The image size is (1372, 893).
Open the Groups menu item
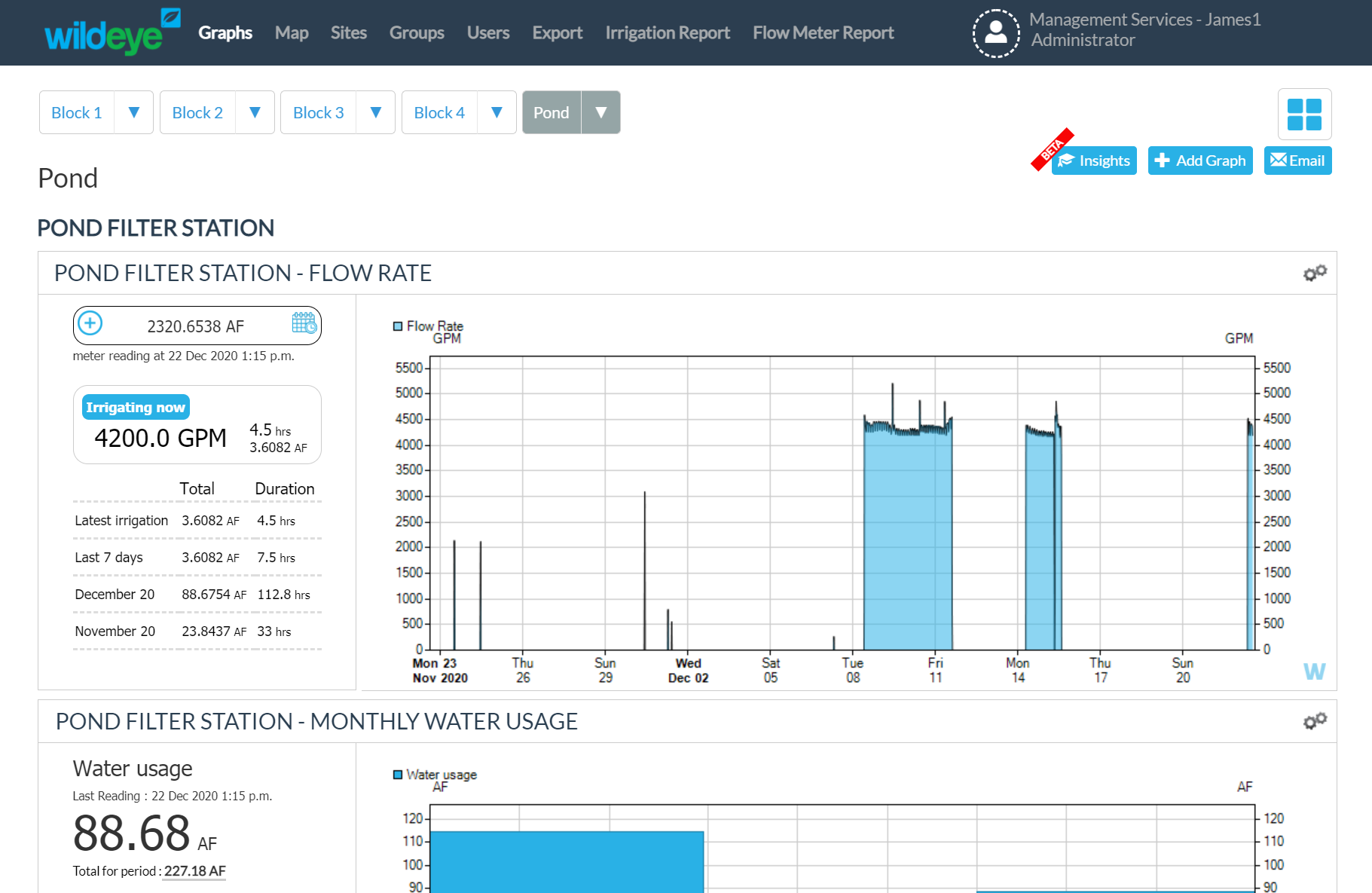[x=417, y=32]
